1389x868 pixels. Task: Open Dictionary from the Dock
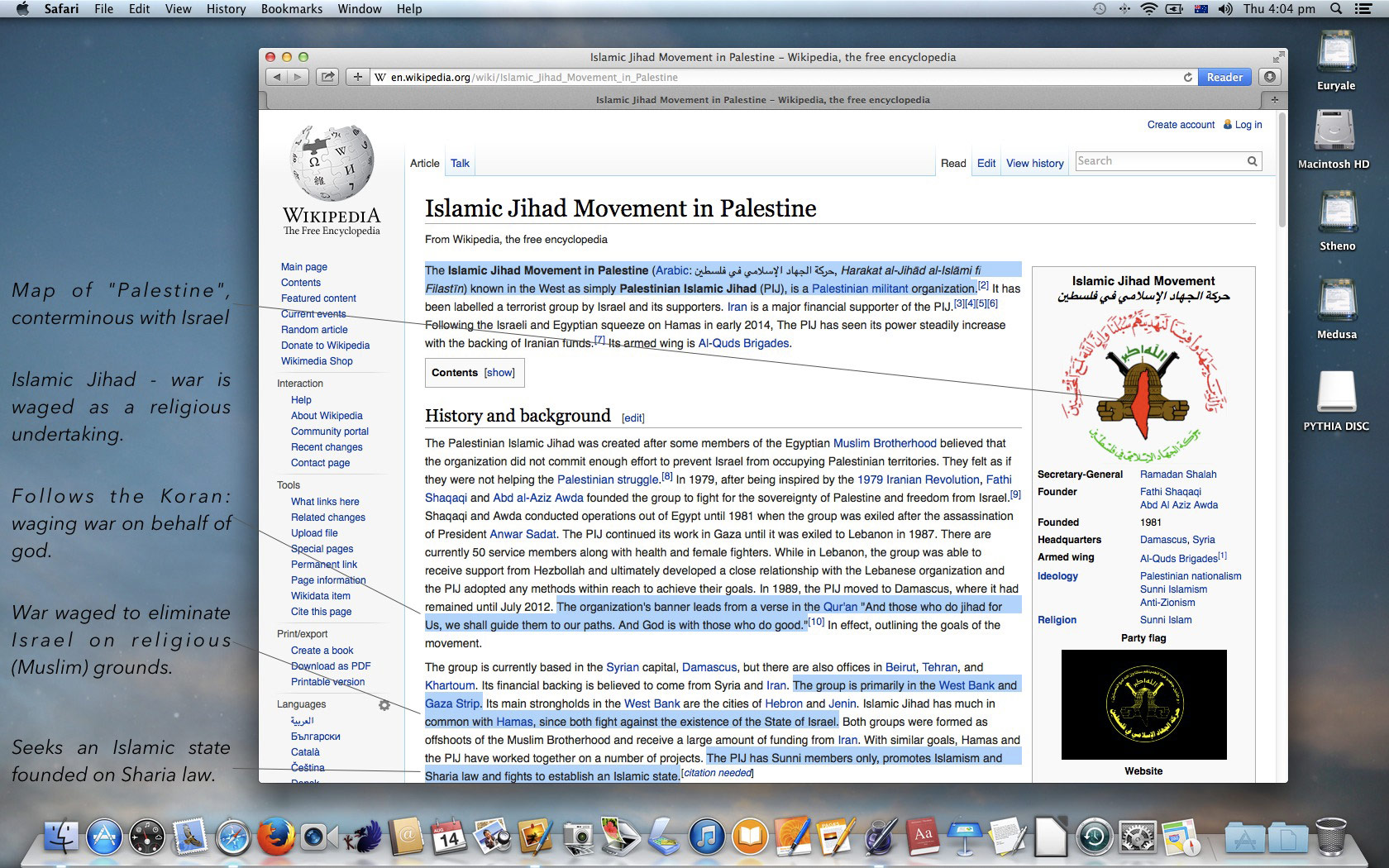click(x=922, y=837)
